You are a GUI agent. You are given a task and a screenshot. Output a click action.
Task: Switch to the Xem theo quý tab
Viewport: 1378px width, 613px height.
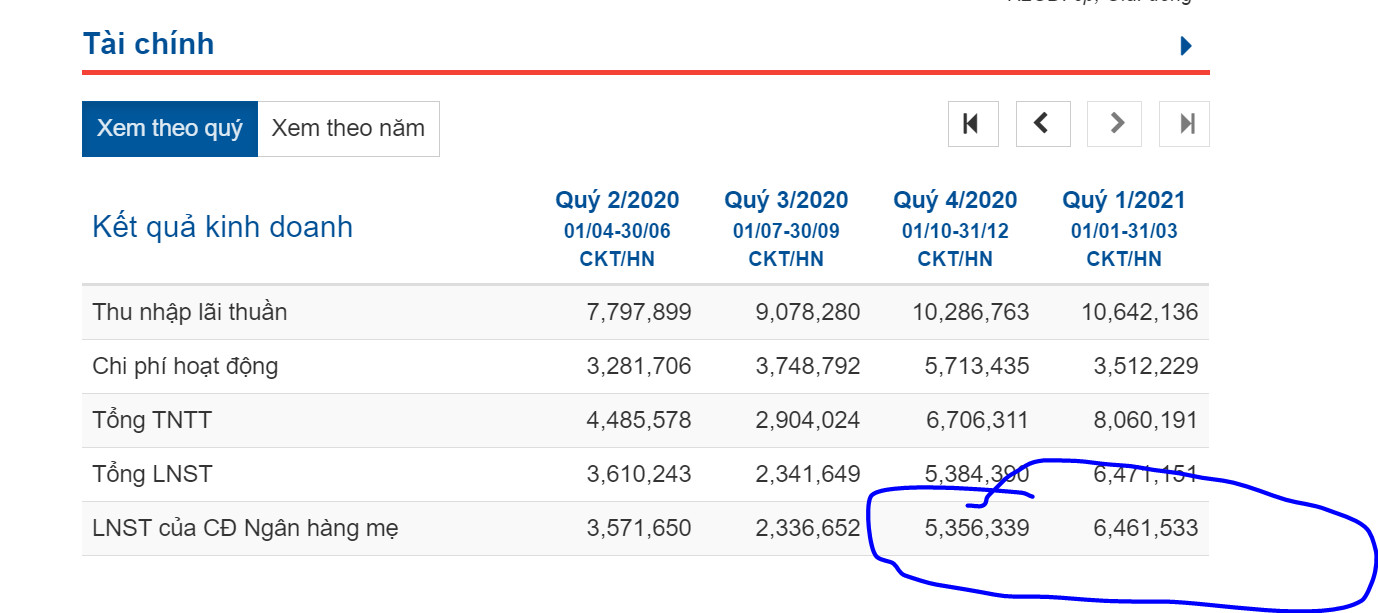tap(170, 129)
